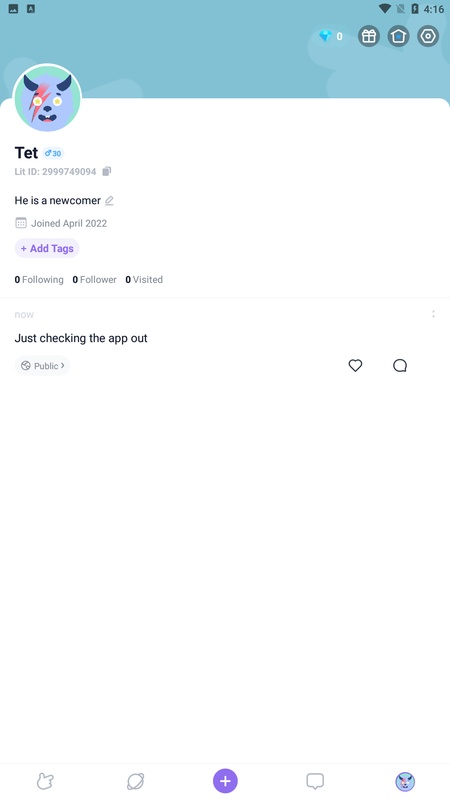Tap the diamond balance icon
The height and width of the screenshot is (800, 450).
pyautogui.click(x=325, y=36)
